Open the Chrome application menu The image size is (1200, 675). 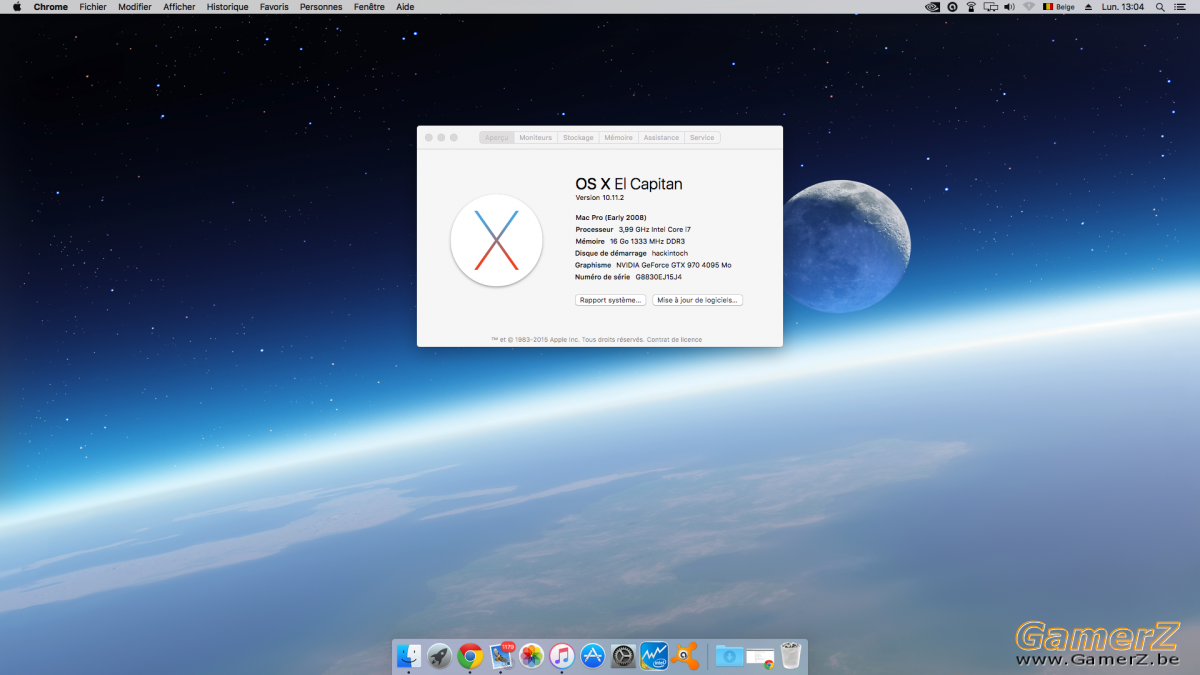[x=51, y=7]
